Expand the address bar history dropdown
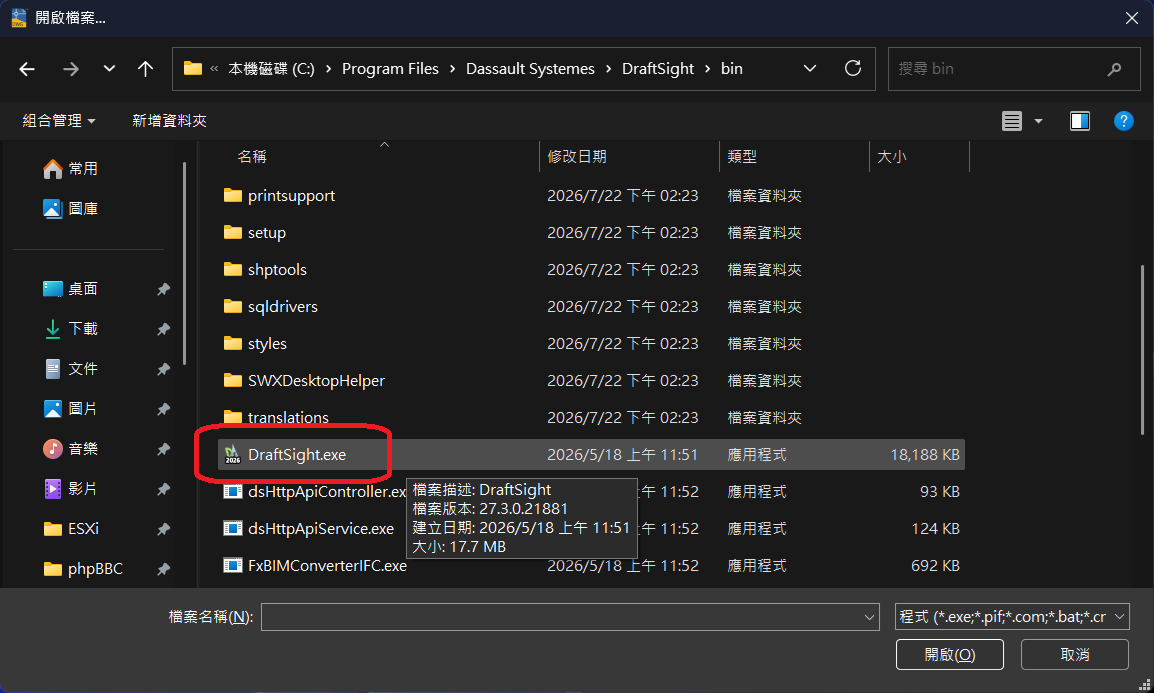The image size is (1154, 693). click(810, 68)
